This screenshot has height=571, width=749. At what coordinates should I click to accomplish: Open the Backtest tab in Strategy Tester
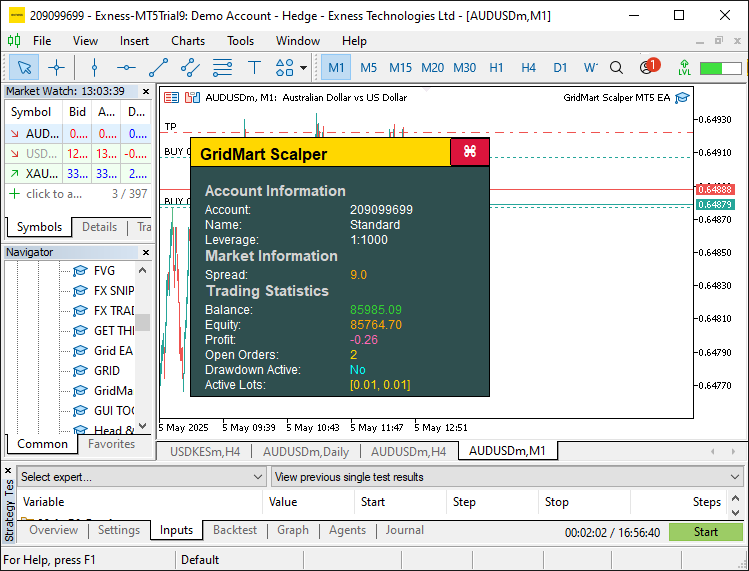[235, 530]
